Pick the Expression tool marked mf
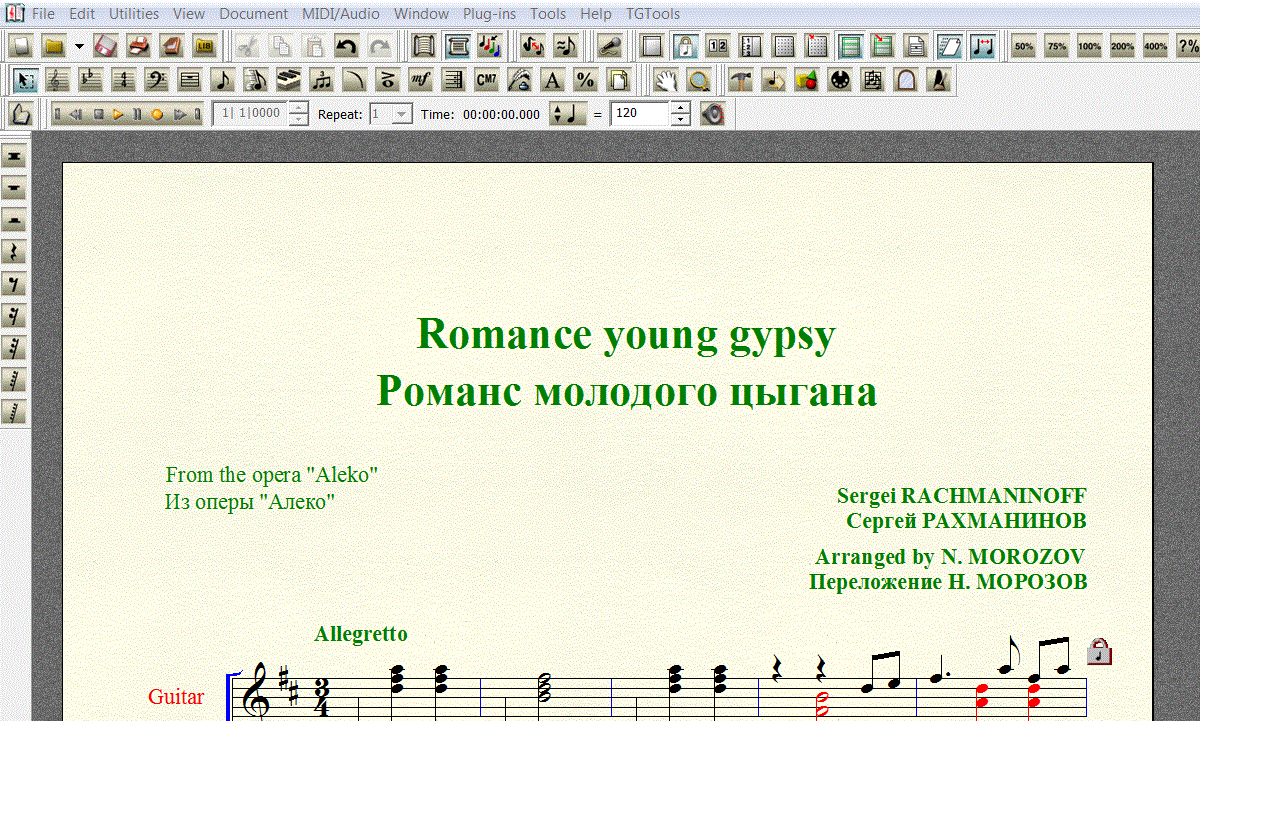1274x817 pixels. [x=421, y=80]
